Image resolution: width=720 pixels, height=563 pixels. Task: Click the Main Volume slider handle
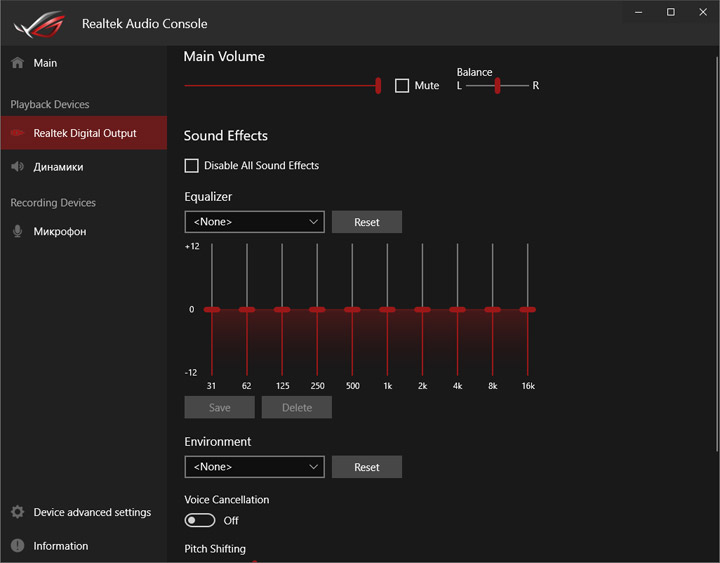(x=378, y=86)
